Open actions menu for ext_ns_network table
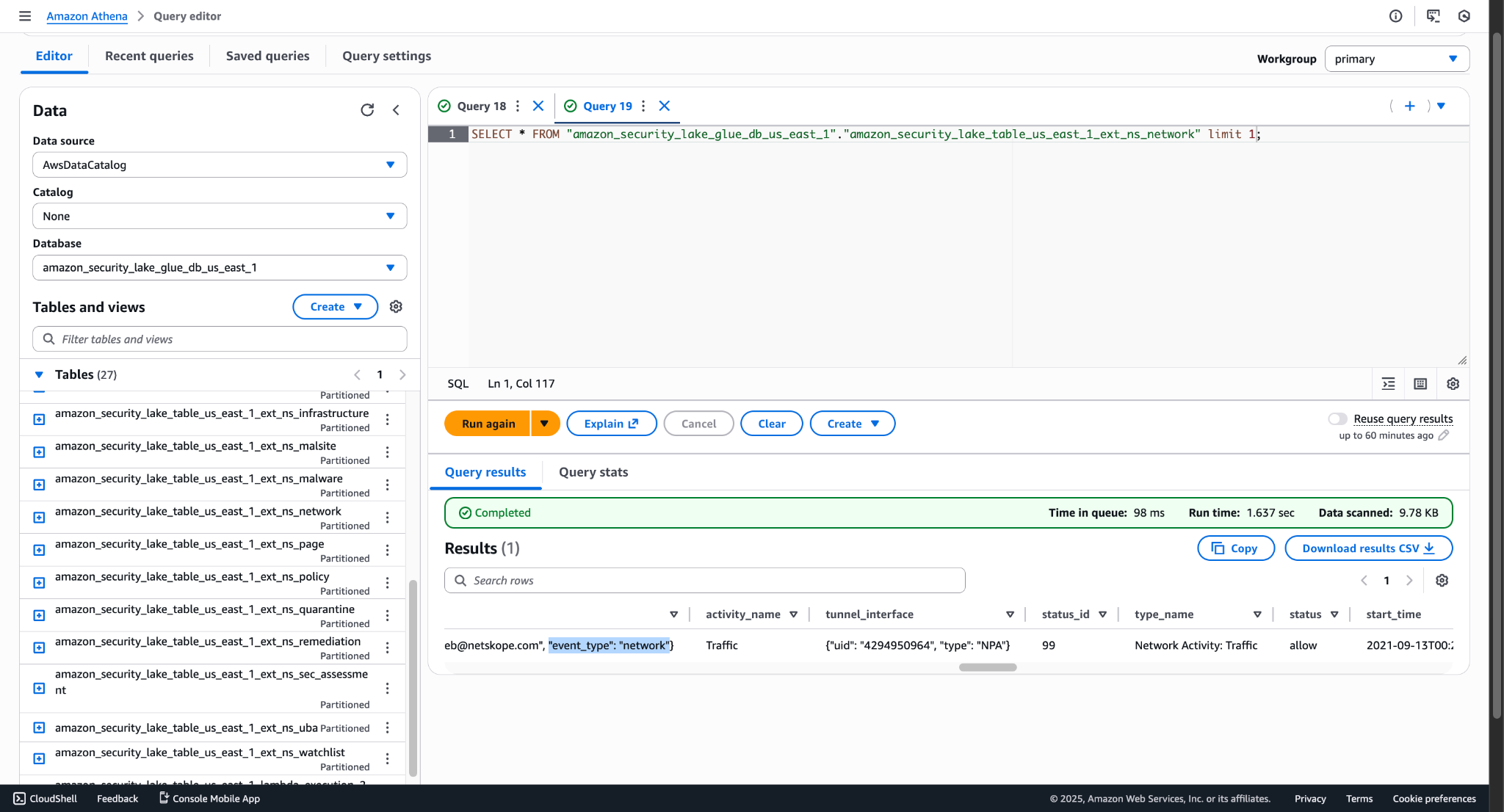The width and height of the screenshot is (1504, 812). point(387,518)
